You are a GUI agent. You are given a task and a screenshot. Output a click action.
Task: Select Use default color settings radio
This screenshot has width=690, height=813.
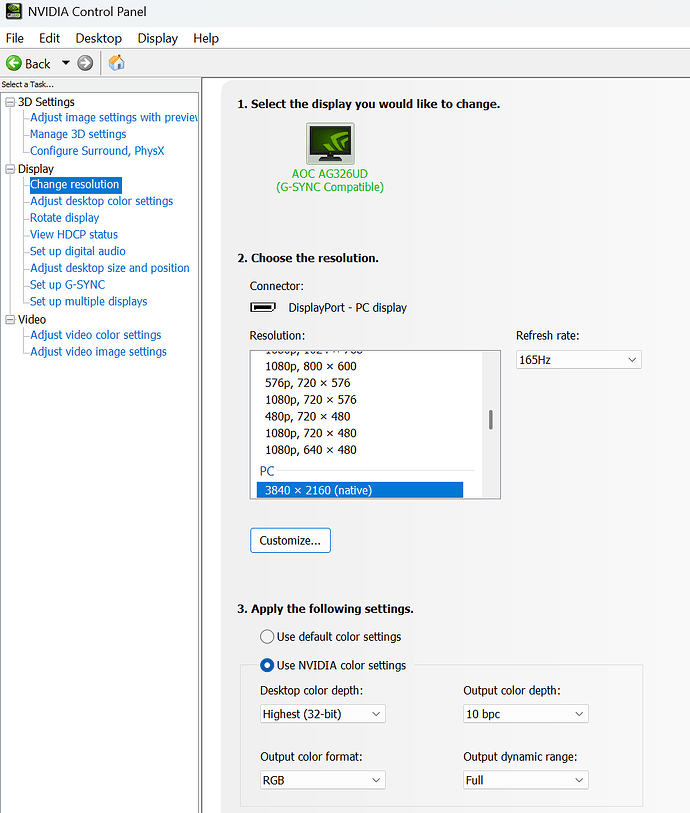pos(267,637)
